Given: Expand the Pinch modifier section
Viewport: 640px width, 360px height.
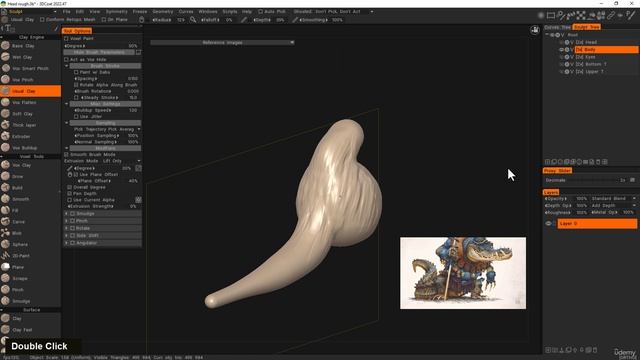Looking at the screenshot, I should (67, 221).
